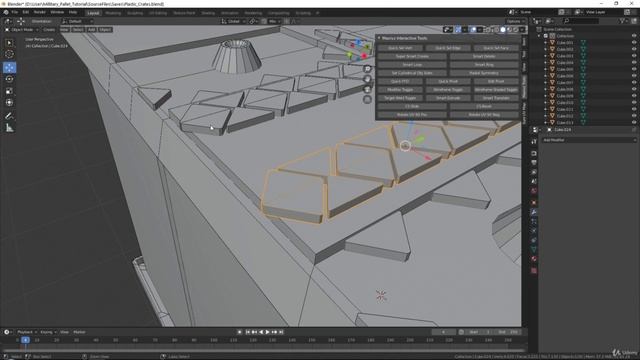Open the Global transform orientation dropdown
640x360 pixels.
[x=233, y=21]
